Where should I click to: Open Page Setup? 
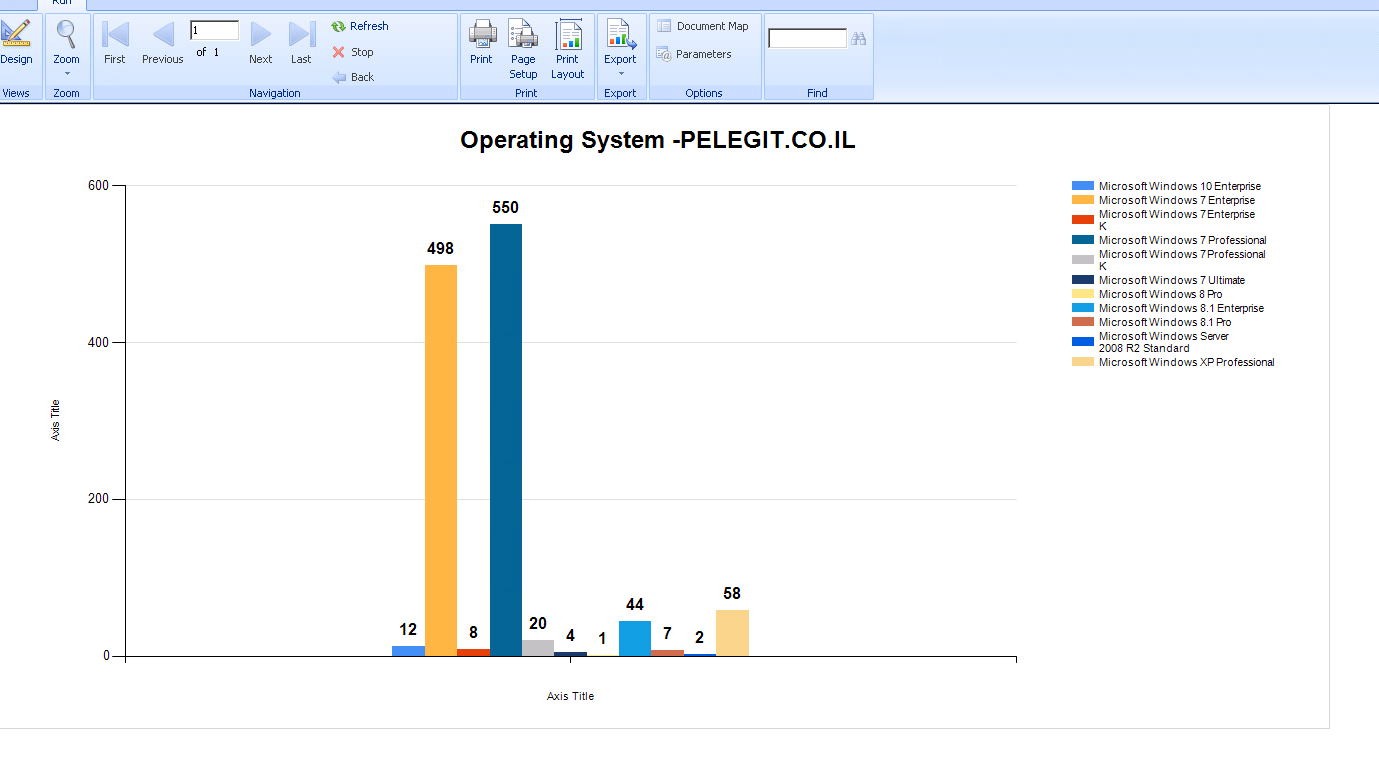(523, 49)
